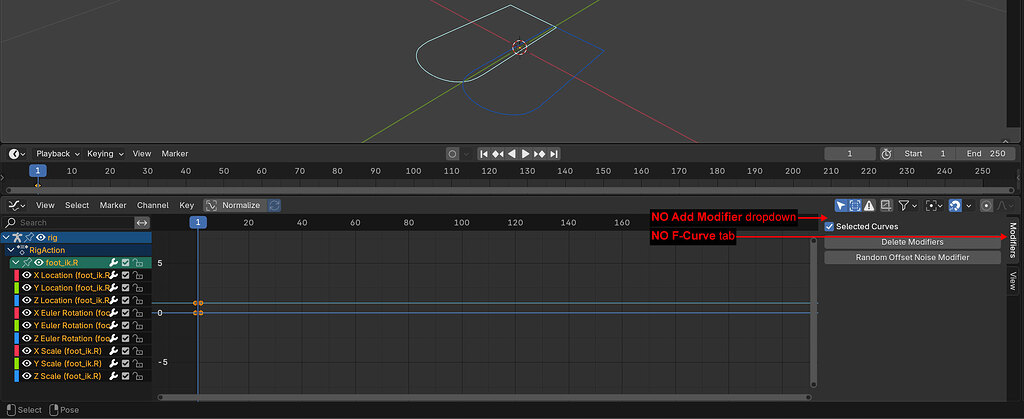Open the Graph Editor type selector
This screenshot has height=419, width=1024.
tap(17, 205)
